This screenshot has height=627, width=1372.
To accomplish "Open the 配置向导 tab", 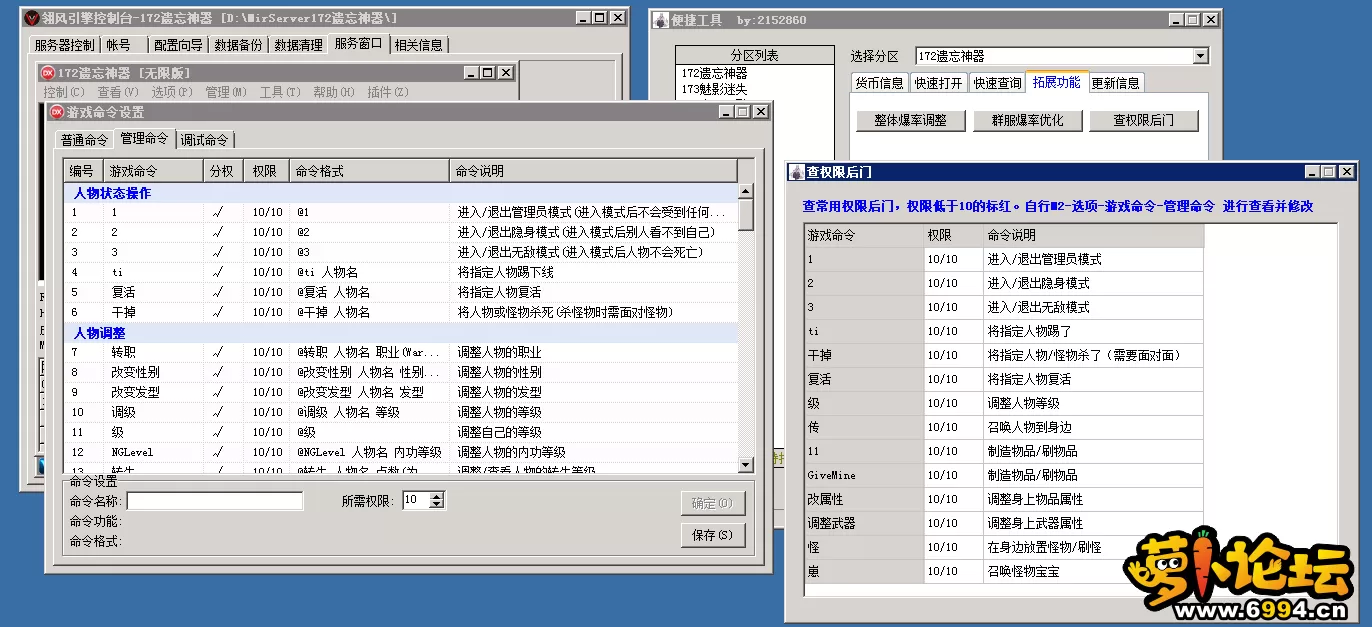I will coord(179,45).
